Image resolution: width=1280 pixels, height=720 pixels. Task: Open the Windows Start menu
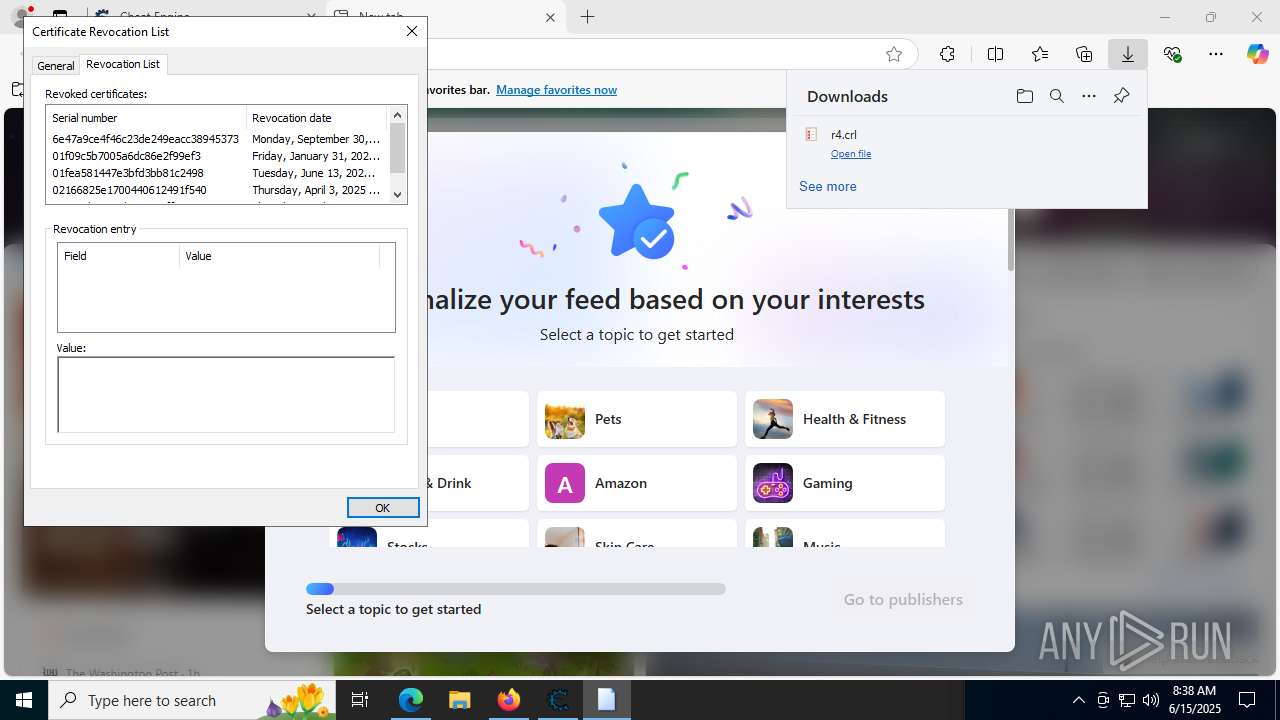[24, 700]
